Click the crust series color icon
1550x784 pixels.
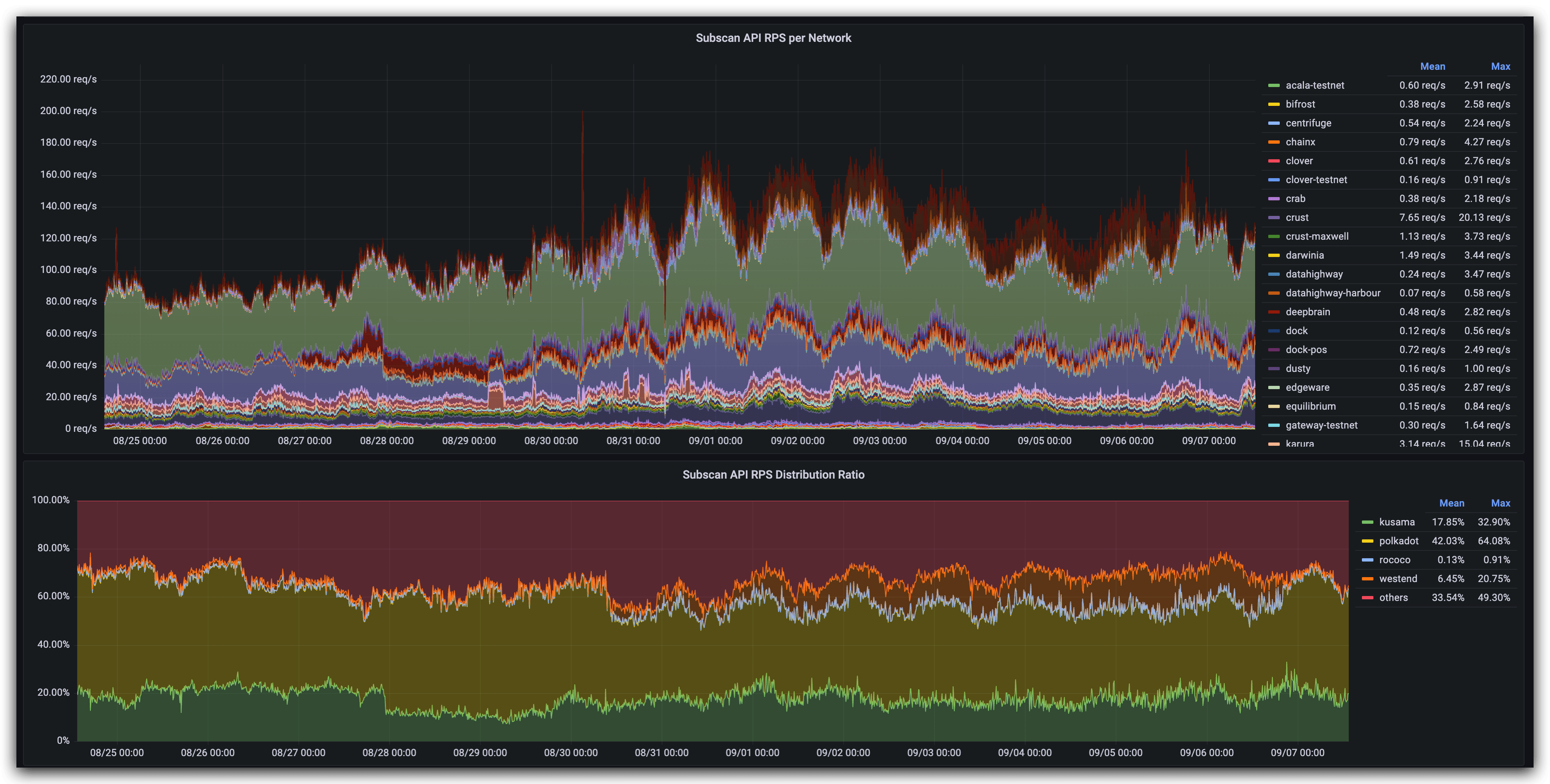tap(1273, 218)
